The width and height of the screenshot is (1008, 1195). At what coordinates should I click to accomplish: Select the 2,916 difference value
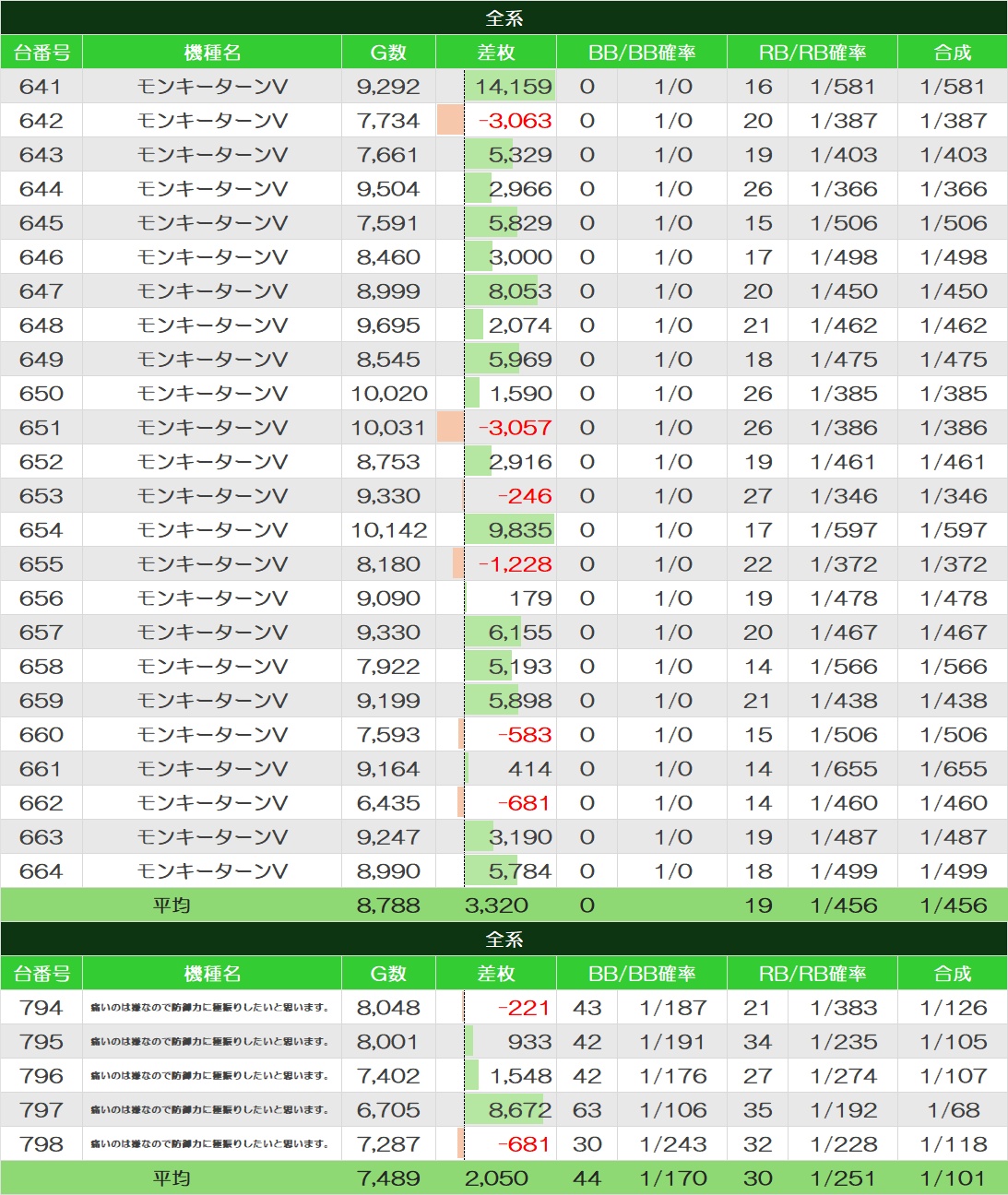tap(520, 462)
